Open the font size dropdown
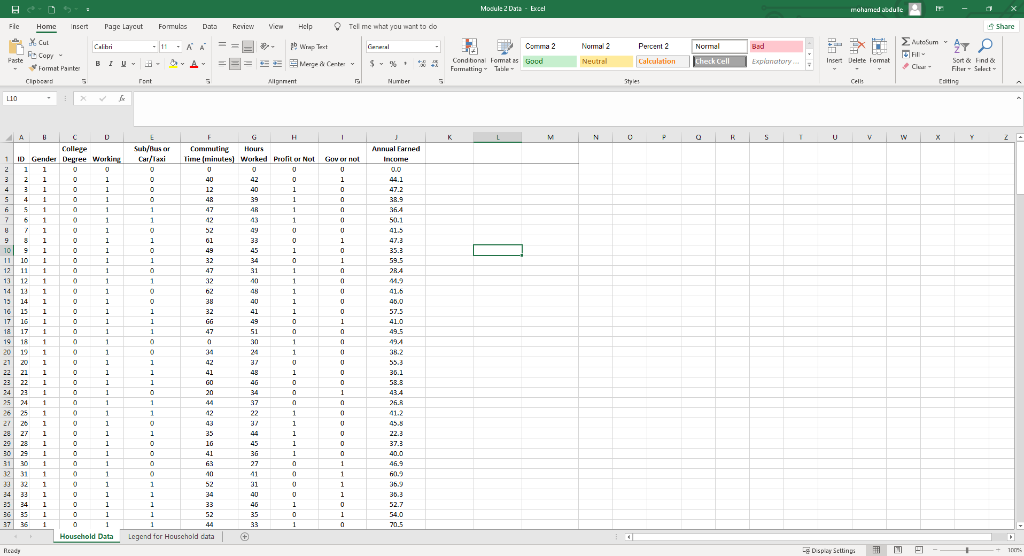This screenshot has width=1024, height=556. pos(179,47)
